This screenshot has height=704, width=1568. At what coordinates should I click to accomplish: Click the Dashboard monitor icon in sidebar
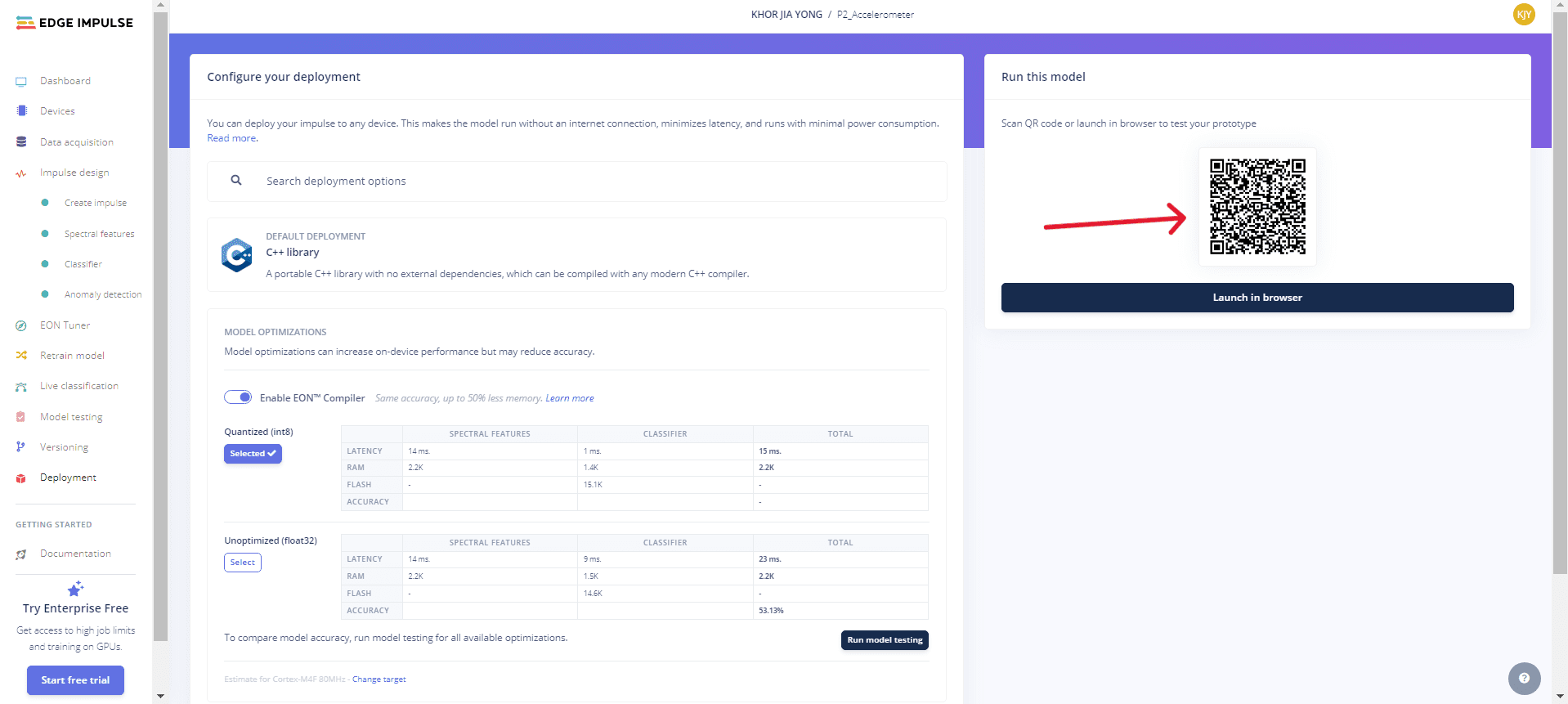[x=21, y=81]
